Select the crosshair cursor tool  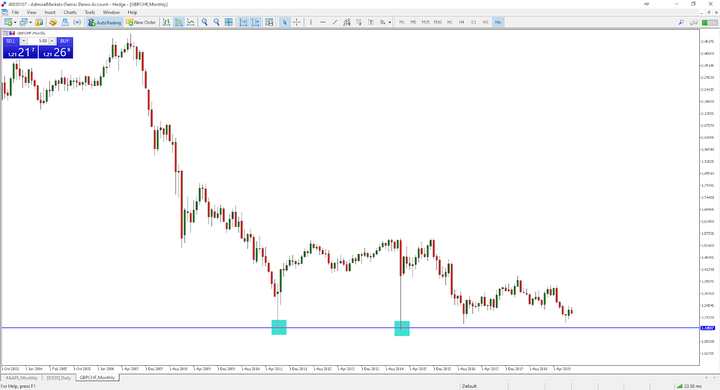point(297,22)
